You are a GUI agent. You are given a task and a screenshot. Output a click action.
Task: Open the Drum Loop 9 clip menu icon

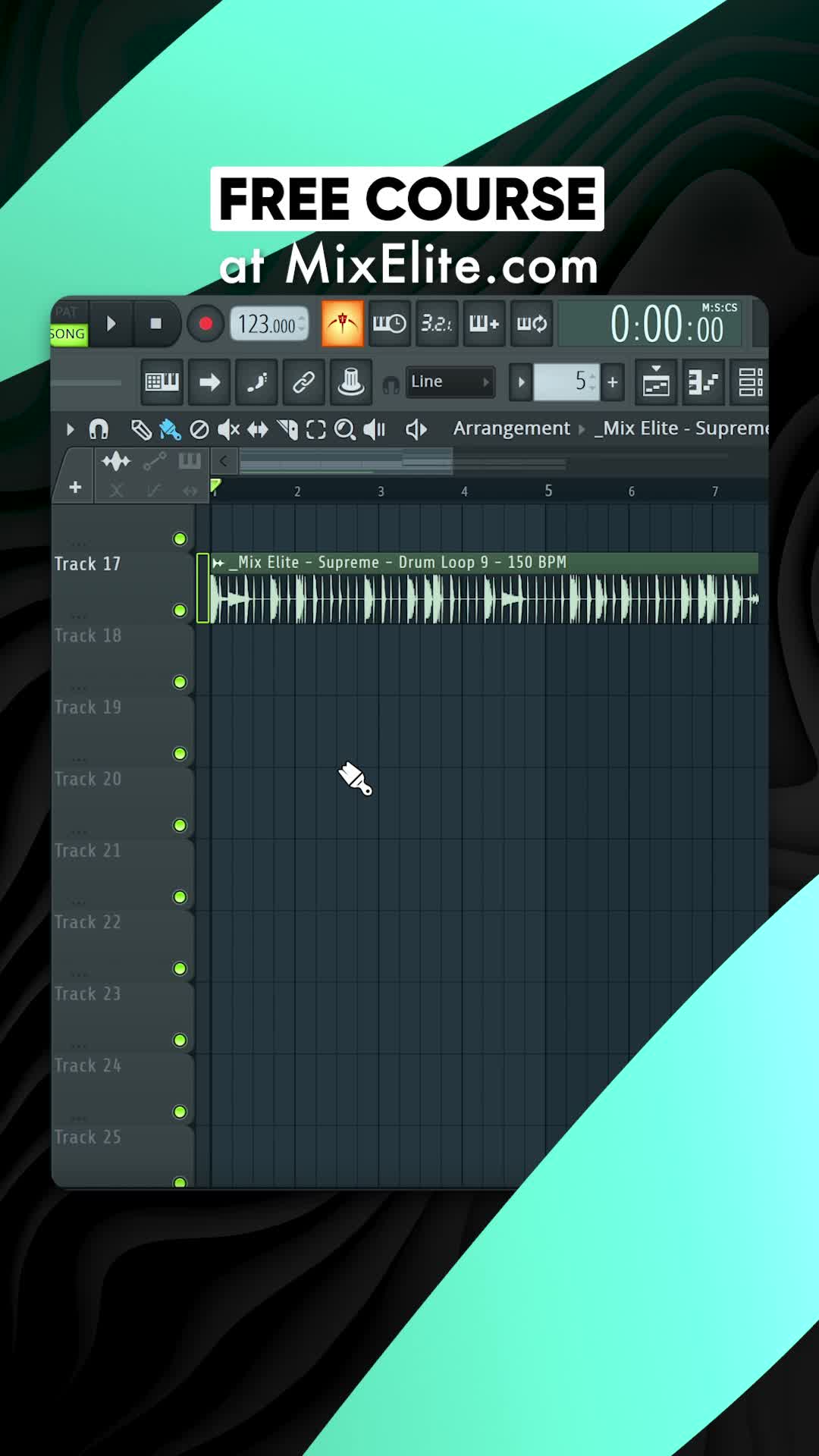(x=218, y=563)
